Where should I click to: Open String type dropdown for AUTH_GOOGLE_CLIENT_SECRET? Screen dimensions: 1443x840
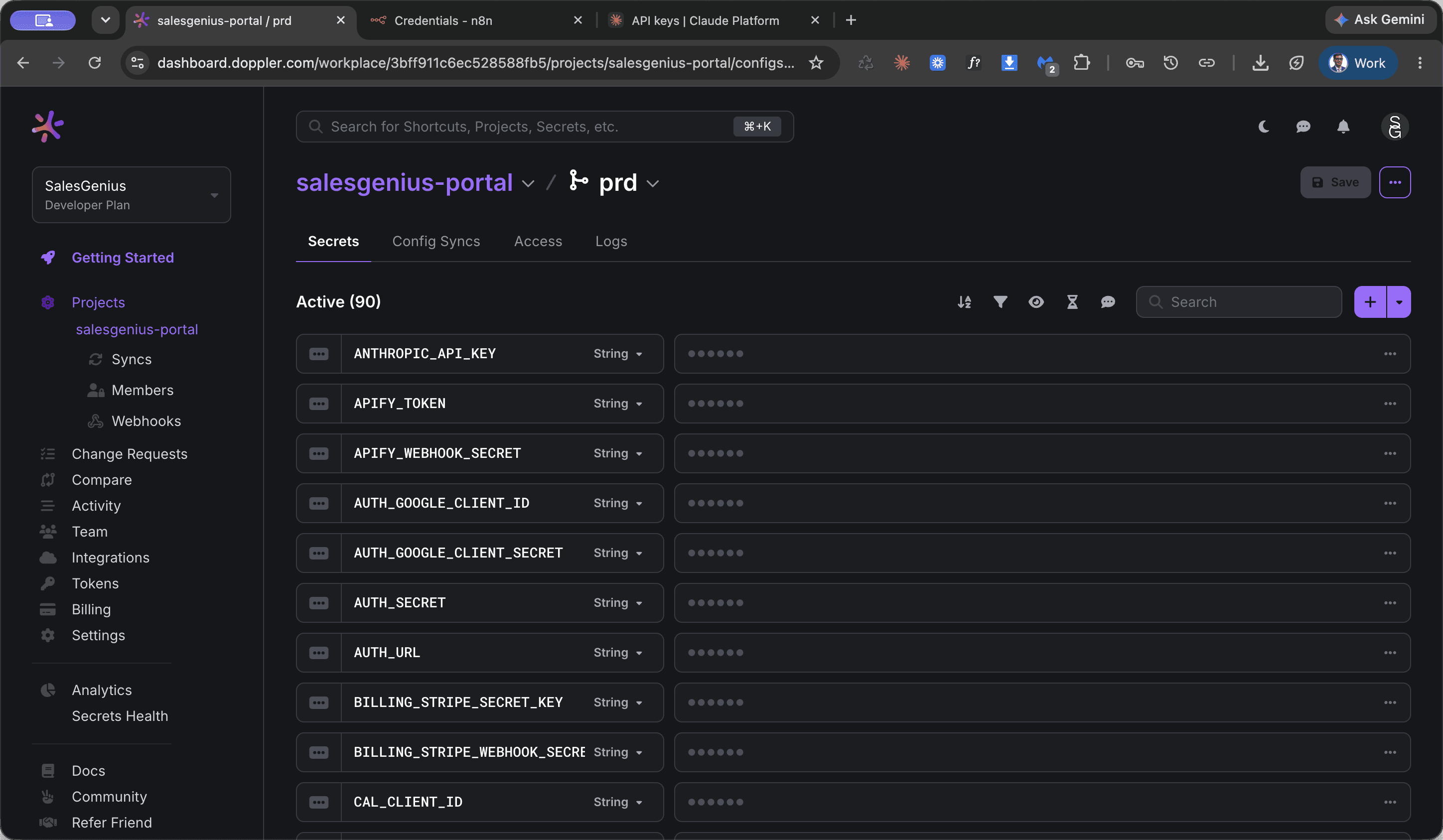(618, 553)
